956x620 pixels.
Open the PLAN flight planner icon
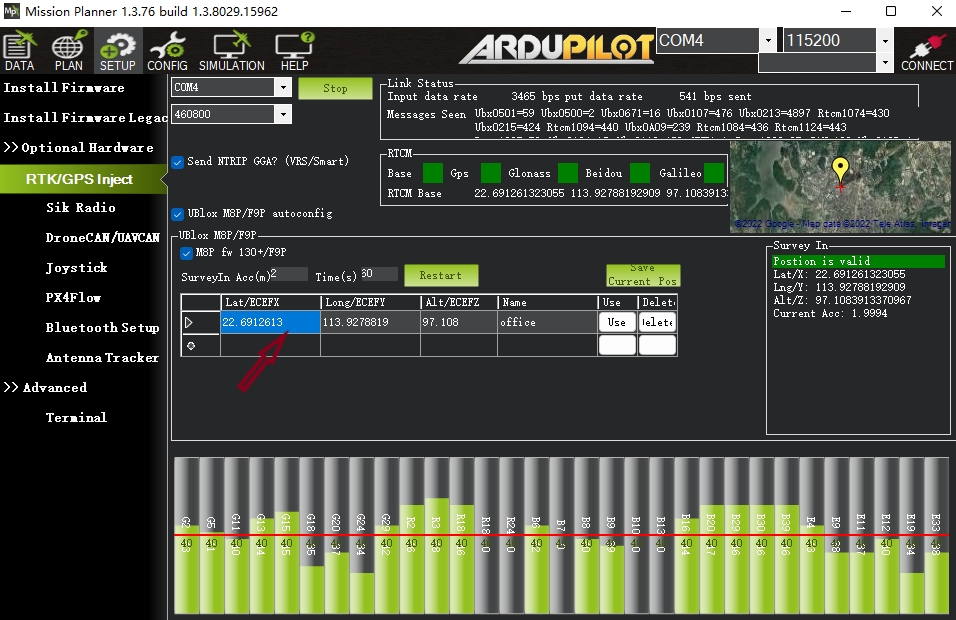pos(68,50)
